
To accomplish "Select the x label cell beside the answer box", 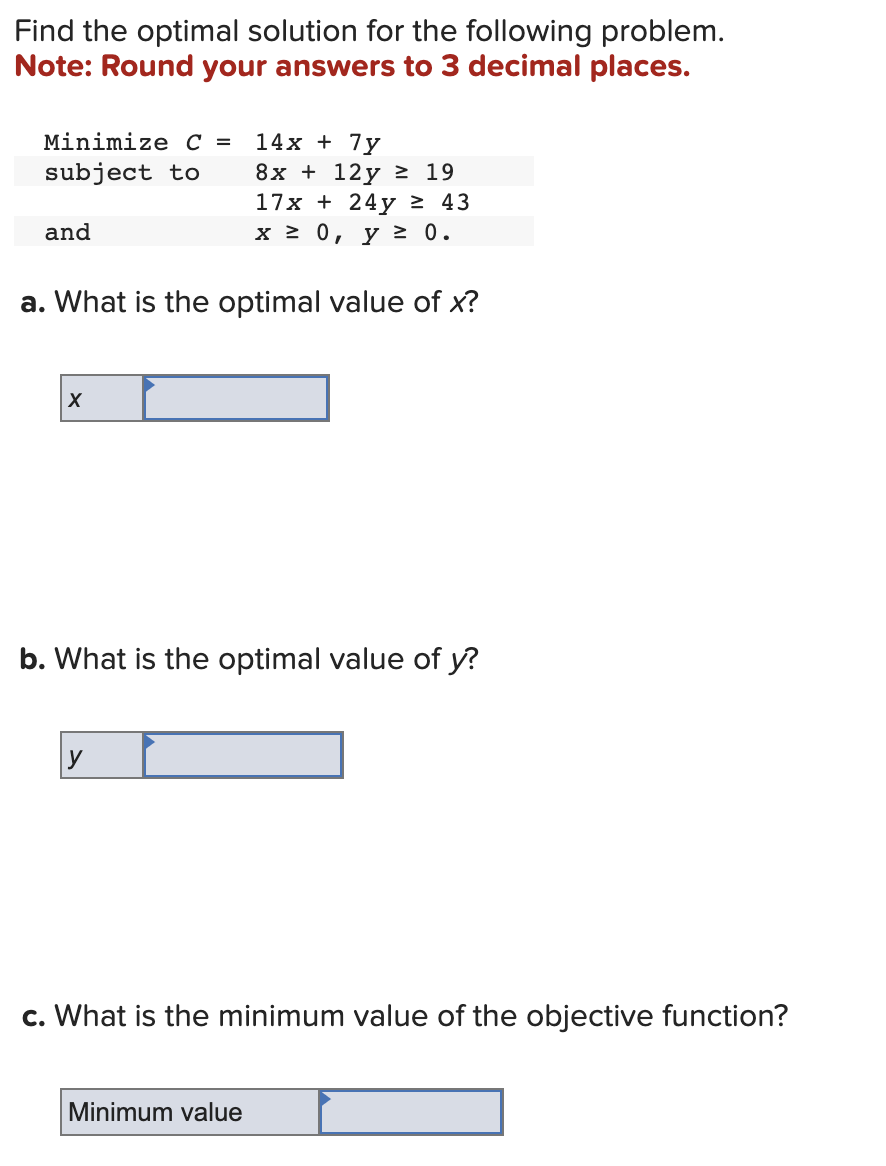I will tap(100, 398).
